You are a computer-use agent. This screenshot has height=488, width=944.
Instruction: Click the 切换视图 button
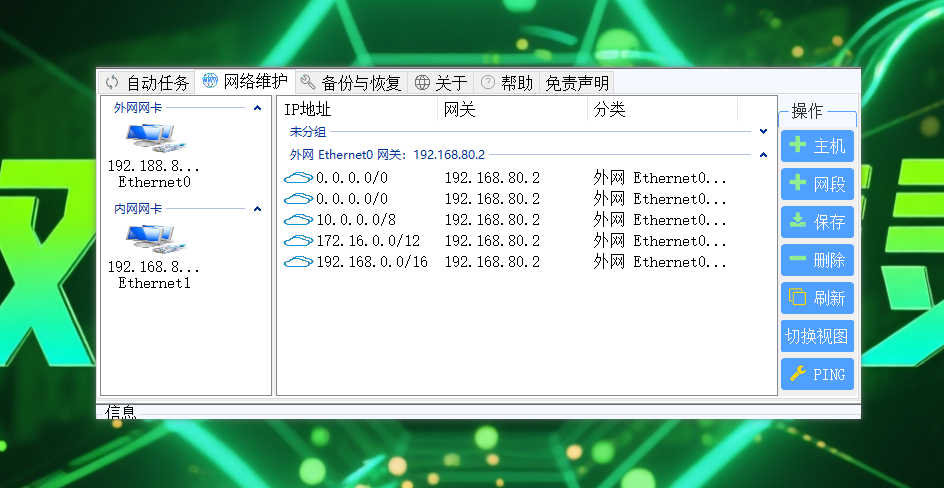pos(817,336)
